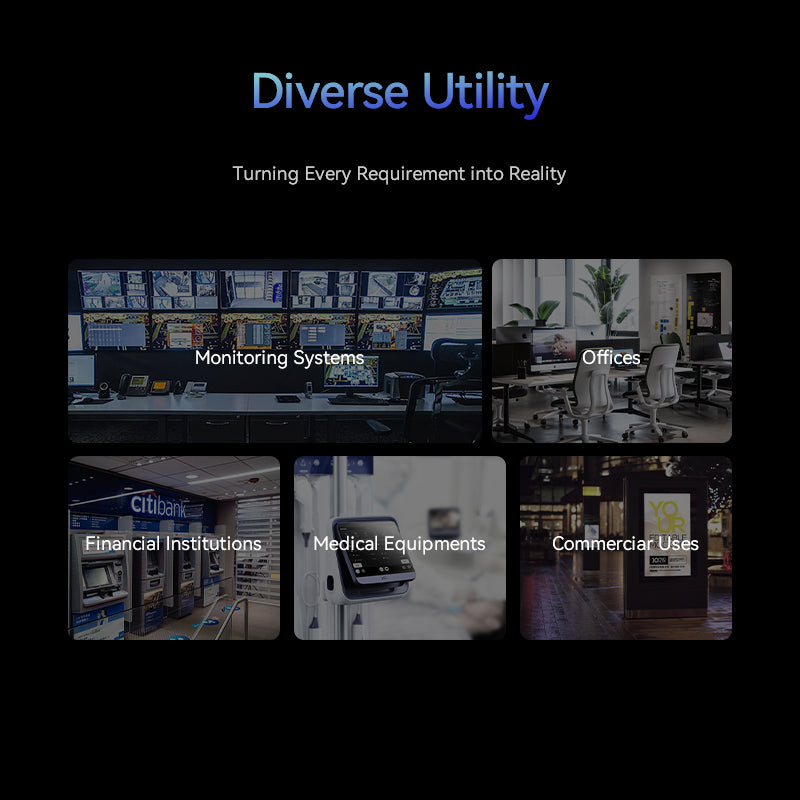This screenshot has height=800, width=800.
Task: Click the computer monitor on office desk
Action: (x=553, y=345)
